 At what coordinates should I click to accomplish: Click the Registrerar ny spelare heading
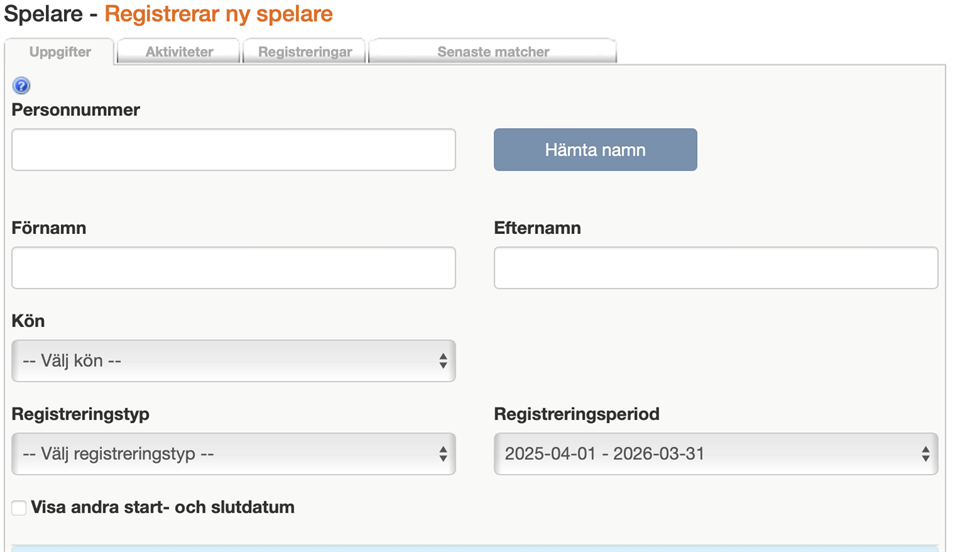tap(218, 15)
